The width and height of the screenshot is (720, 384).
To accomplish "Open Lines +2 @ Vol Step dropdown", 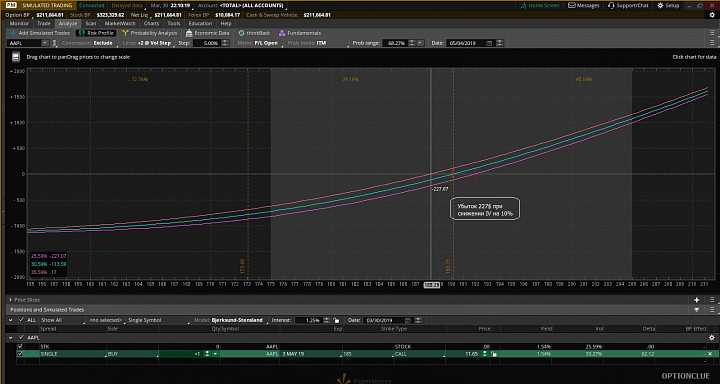I will click(x=147, y=43).
